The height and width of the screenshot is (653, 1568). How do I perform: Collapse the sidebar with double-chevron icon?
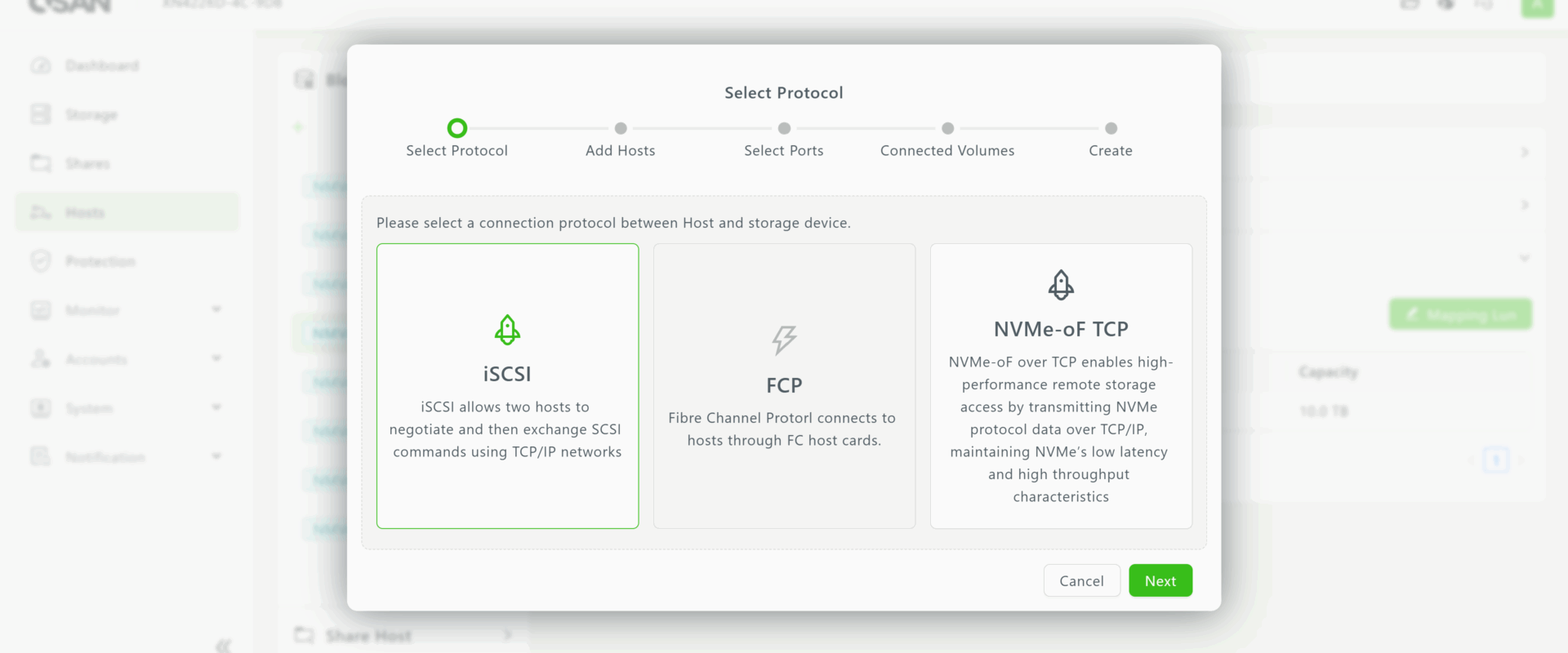[x=223, y=646]
